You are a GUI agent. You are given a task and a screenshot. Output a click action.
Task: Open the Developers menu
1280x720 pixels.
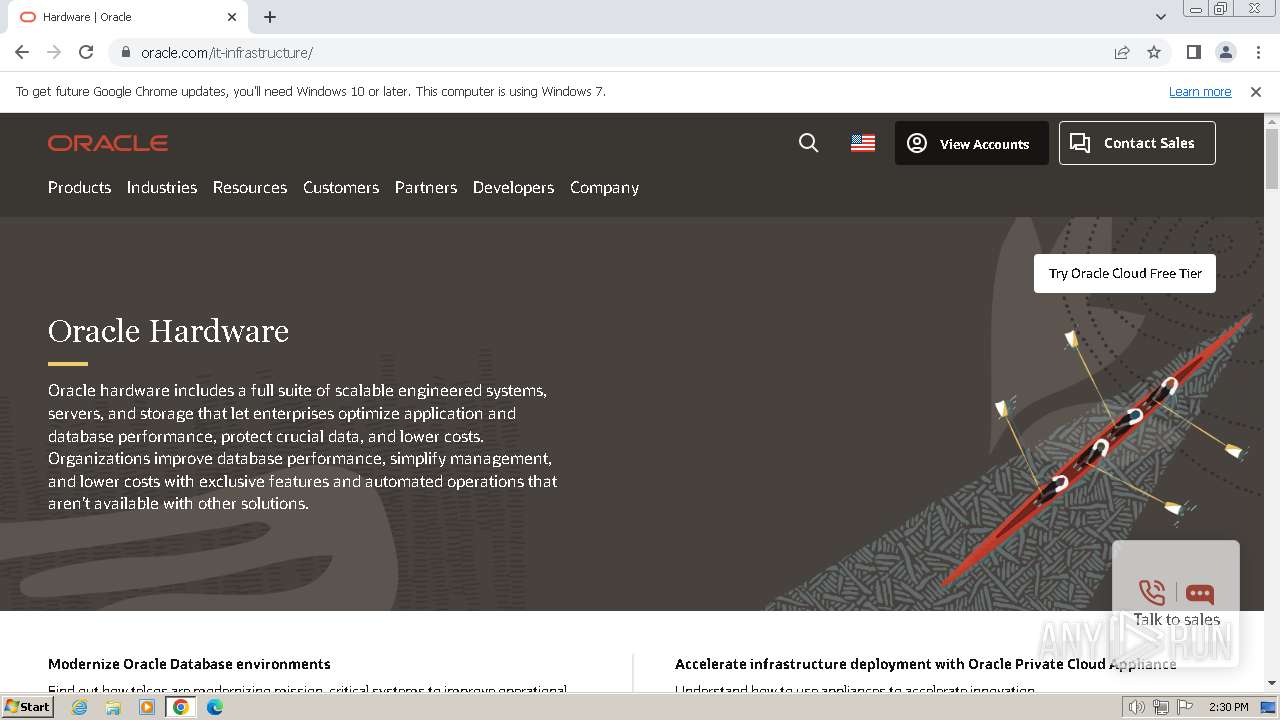(513, 187)
